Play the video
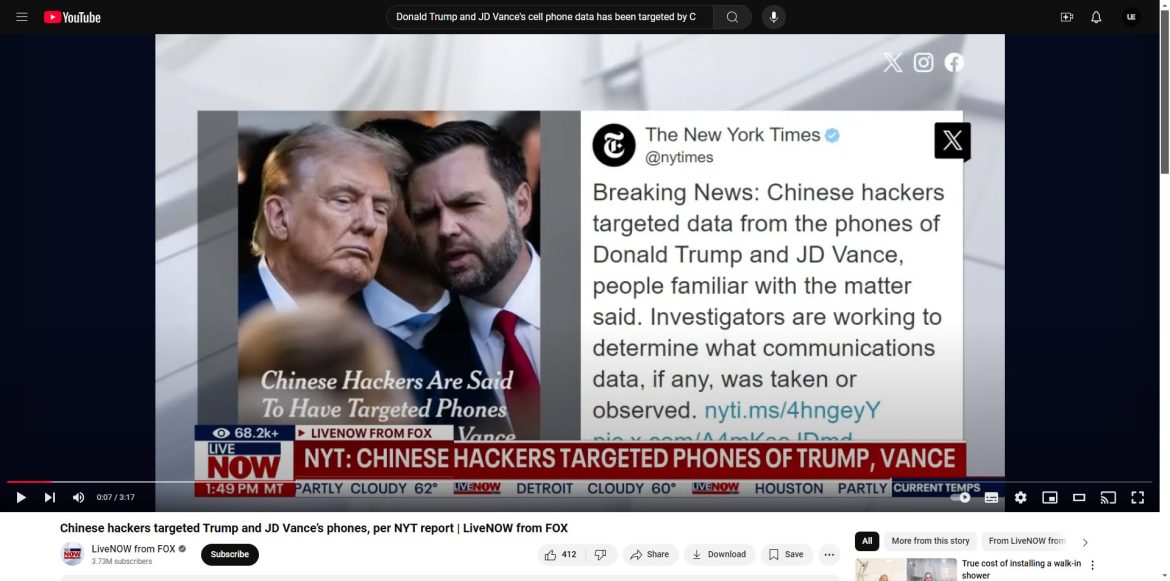Screen dimensions: 1170x581 pos(21,497)
